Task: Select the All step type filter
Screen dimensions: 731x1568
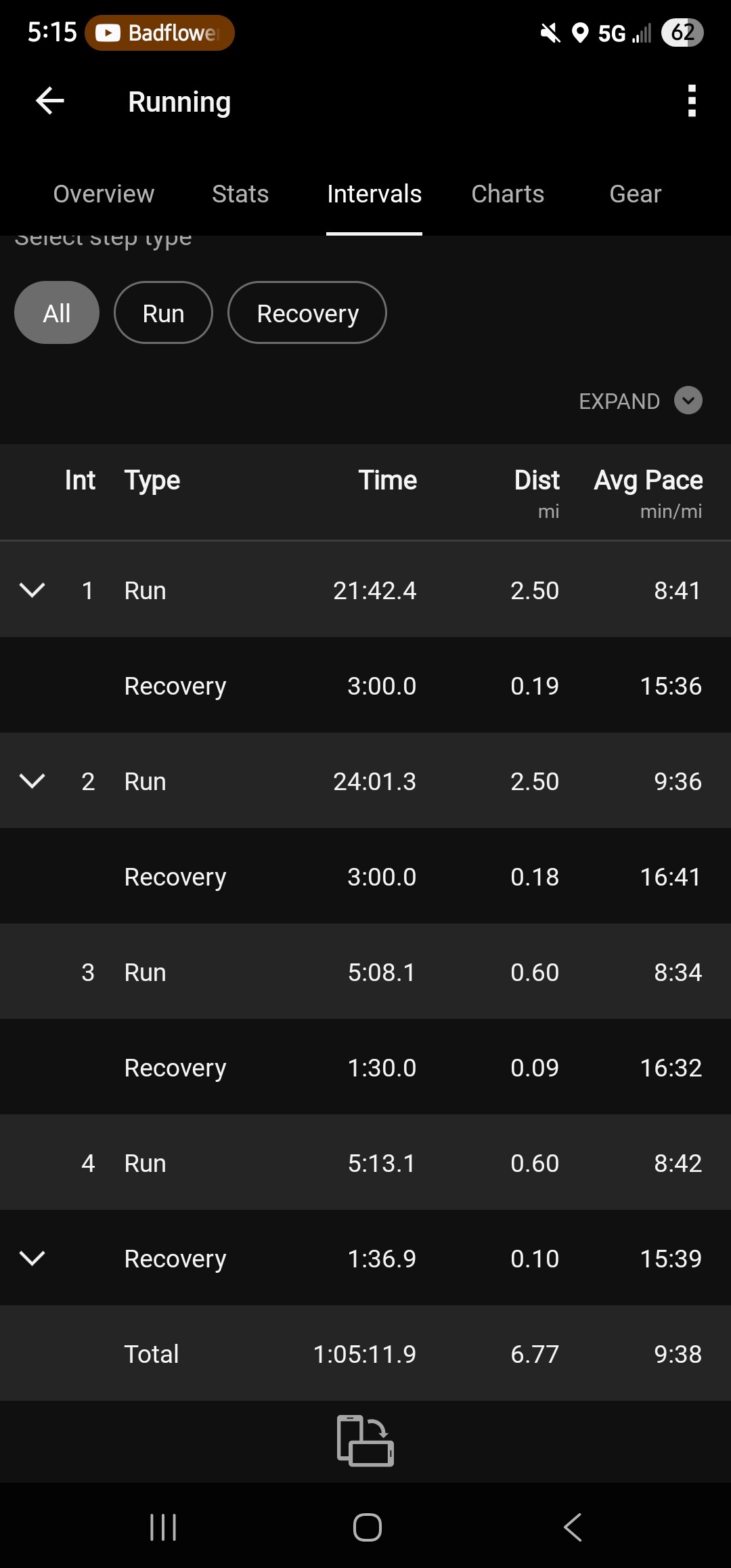Action: 57,313
